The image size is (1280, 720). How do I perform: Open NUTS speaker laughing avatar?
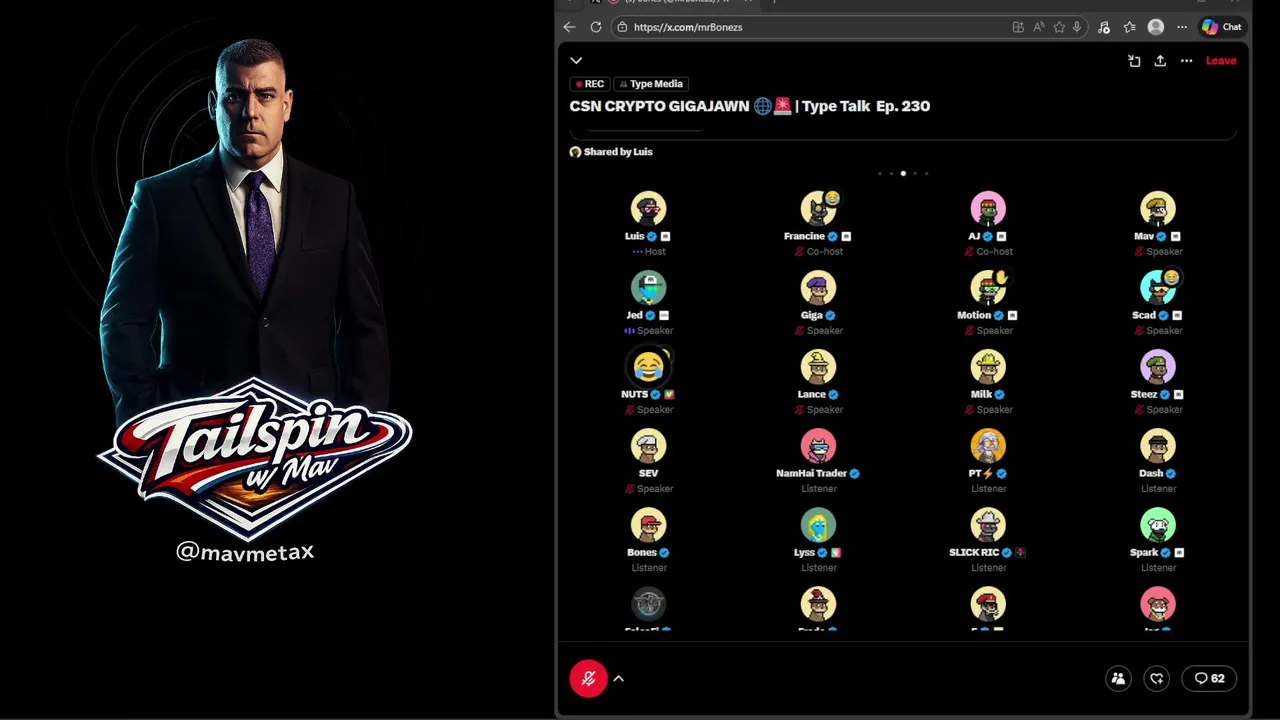649,366
